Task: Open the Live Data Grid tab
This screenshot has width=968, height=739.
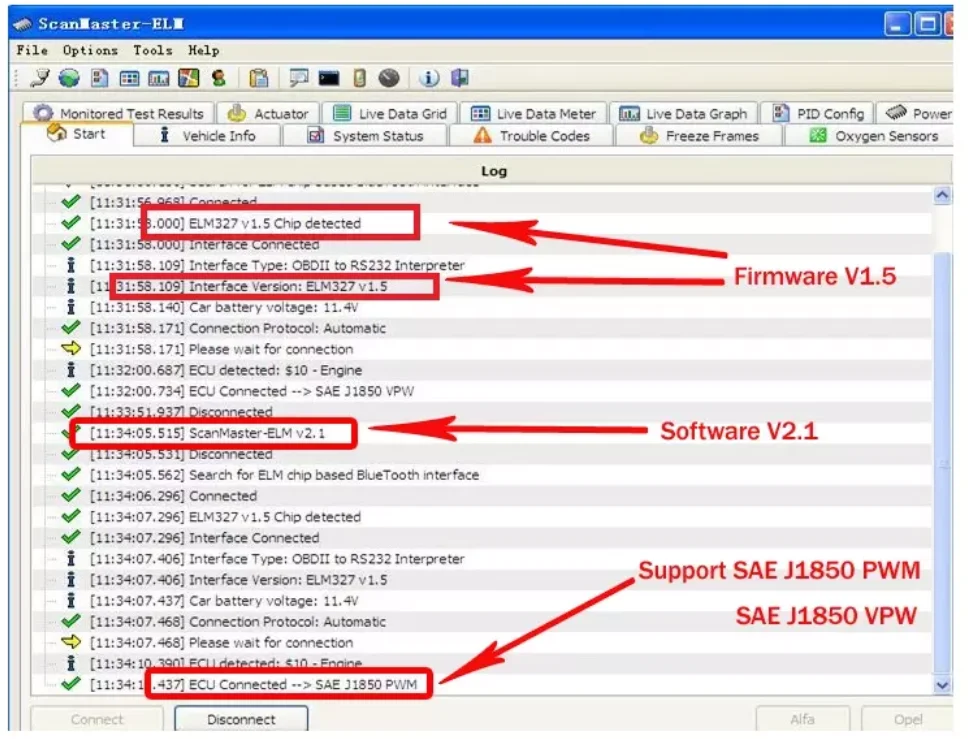Action: pos(390,113)
